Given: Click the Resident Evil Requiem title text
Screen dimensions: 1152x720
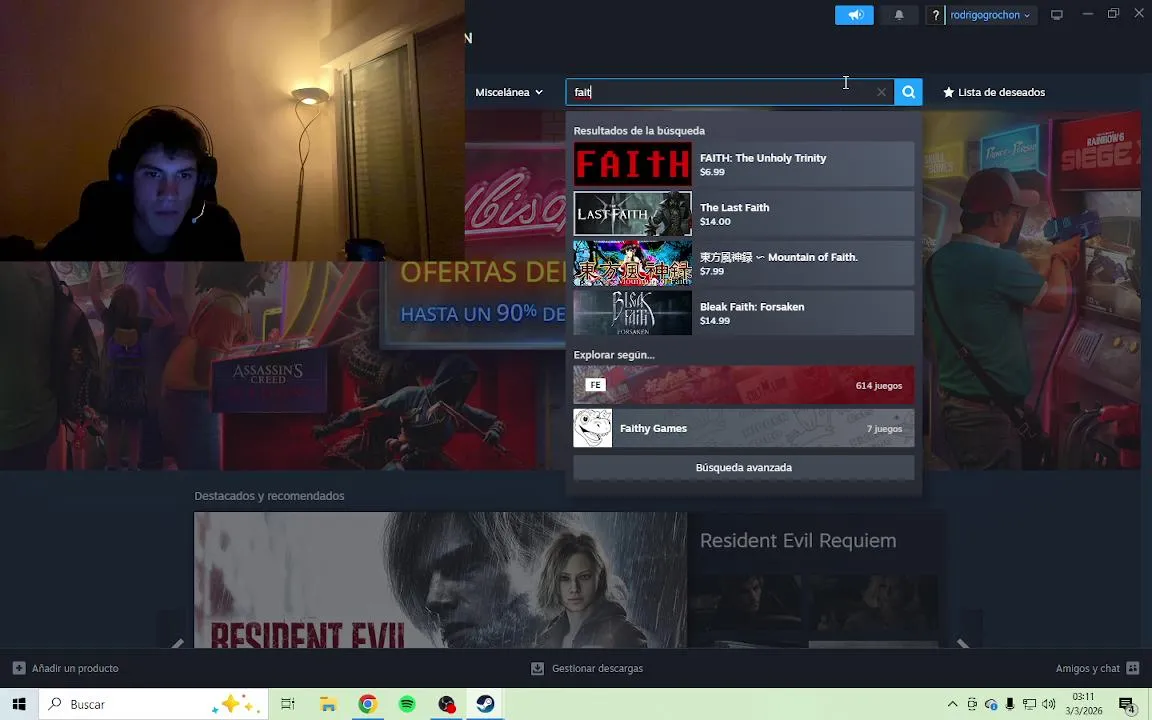Looking at the screenshot, I should coord(798,541).
